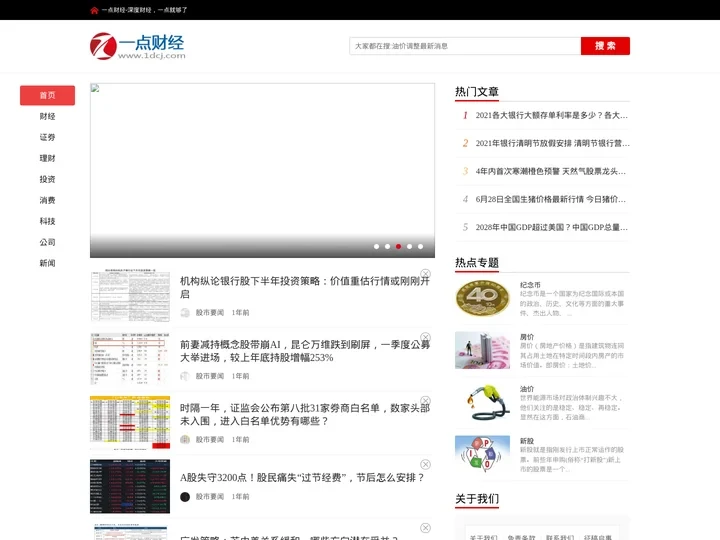The height and width of the screenshot is (540, 720).
Task: Click the 油价 fuel pump image
Action: coord(482,403)
